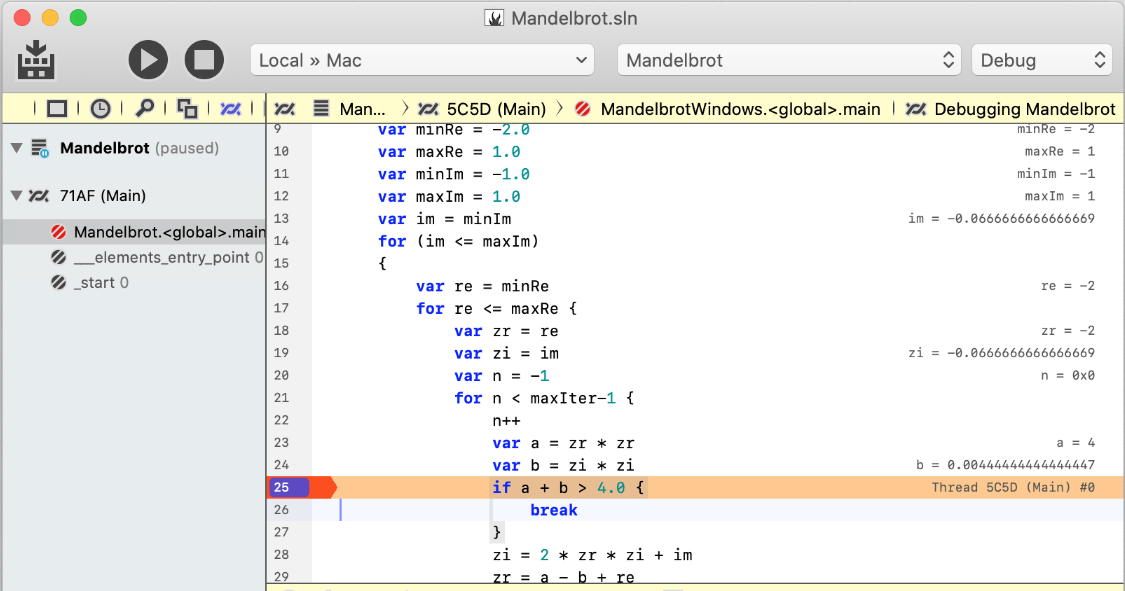Click the leftmost jump bar debug icon
This screenshot has width=1125, height=591.
tap(285, 109)
